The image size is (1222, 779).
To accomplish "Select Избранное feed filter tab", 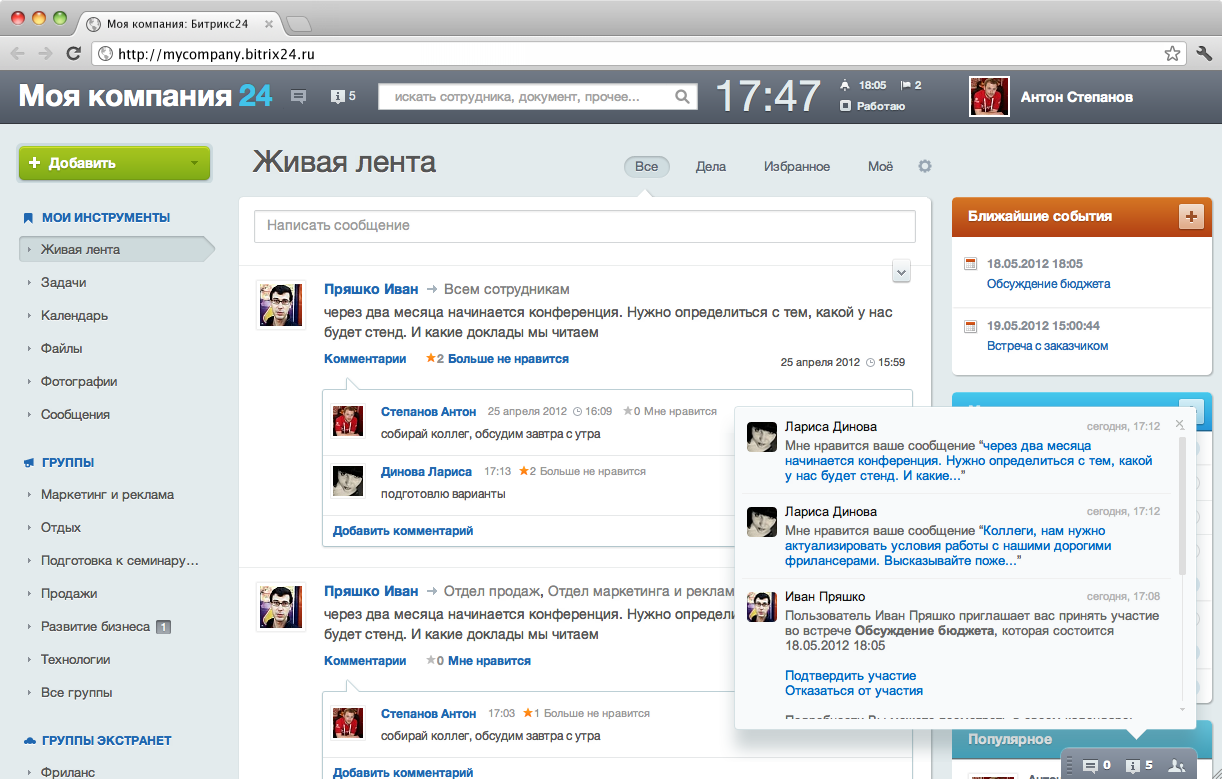I will [x=797, y=166].
